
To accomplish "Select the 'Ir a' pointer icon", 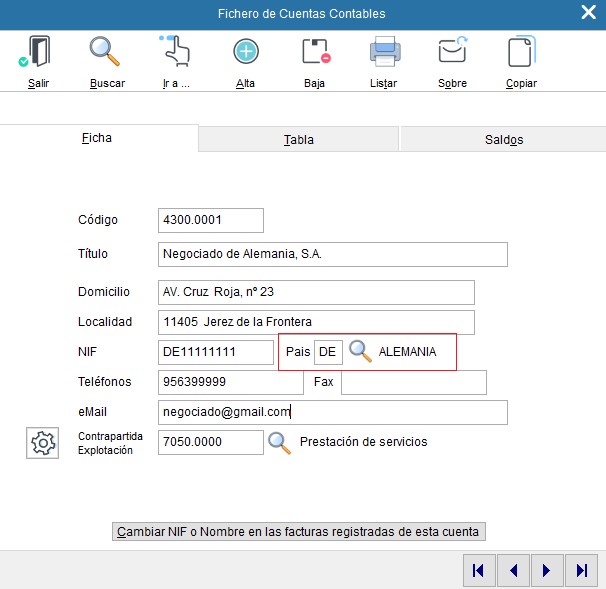I will 176,52.
